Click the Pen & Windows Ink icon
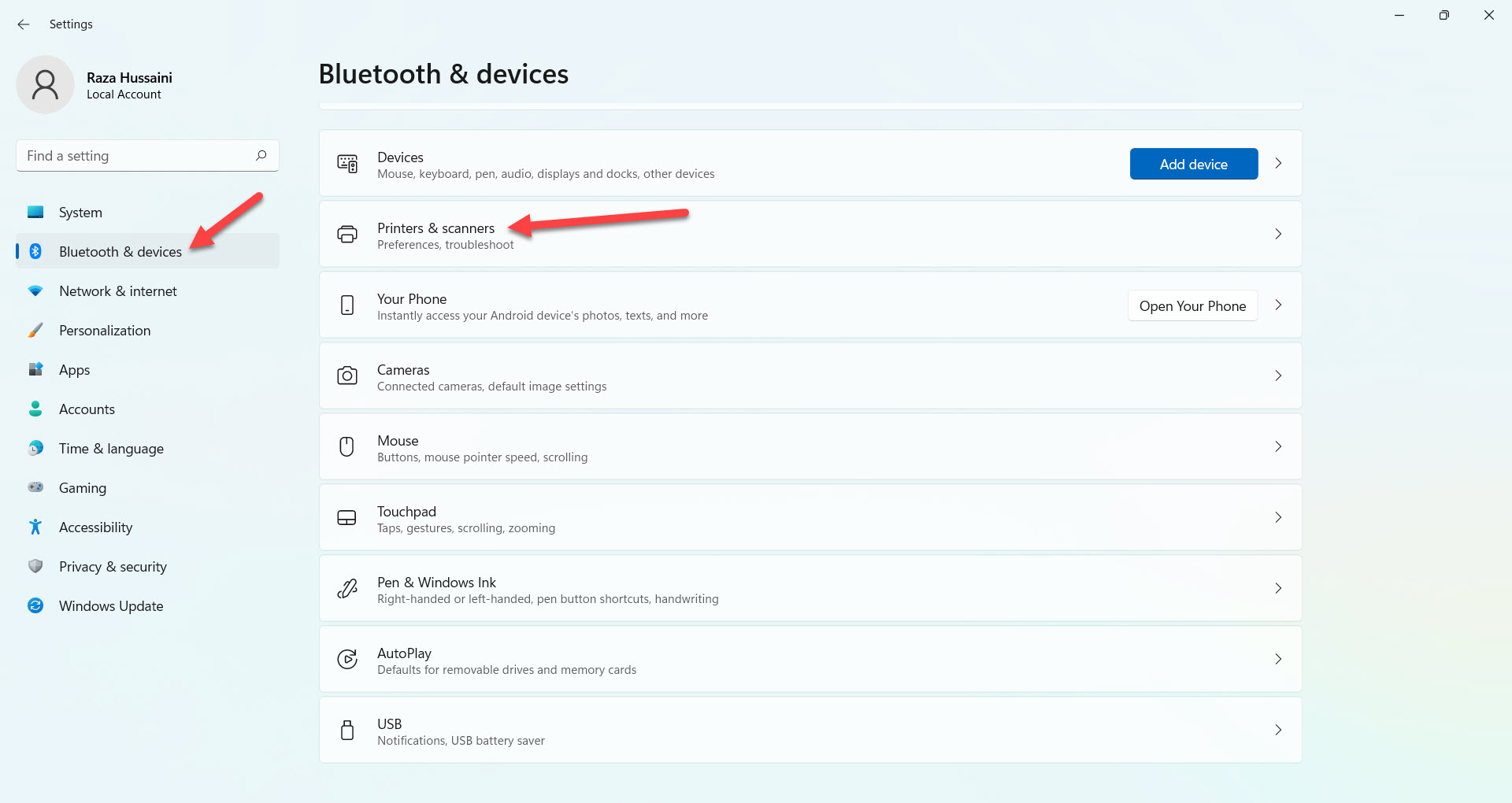Viewport: 1512px width, 803px height. [347, 589]
